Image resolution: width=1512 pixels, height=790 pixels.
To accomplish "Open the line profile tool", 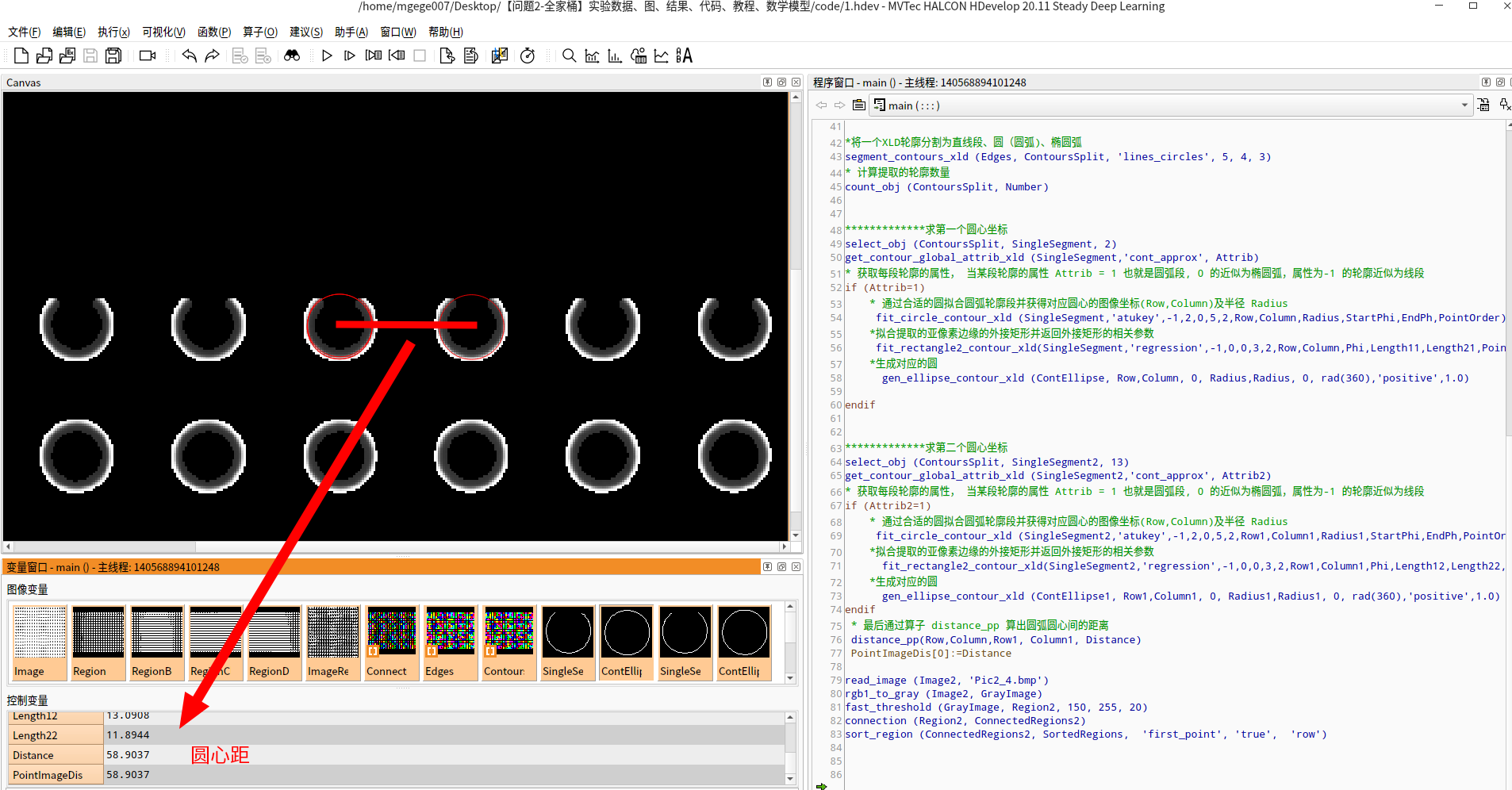I will 661,56.
